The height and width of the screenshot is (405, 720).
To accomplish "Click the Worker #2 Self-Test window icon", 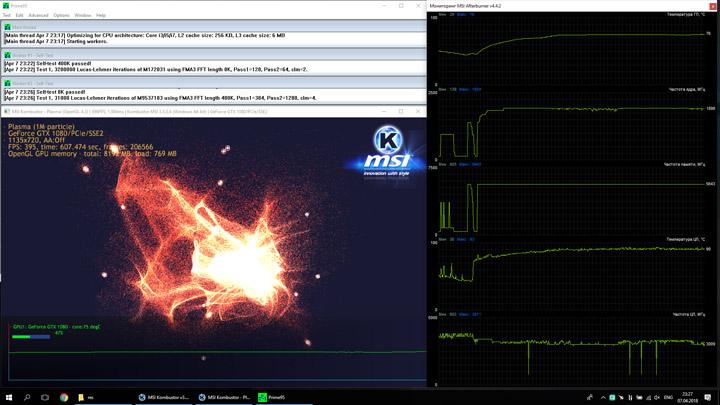I will (7, 83).
